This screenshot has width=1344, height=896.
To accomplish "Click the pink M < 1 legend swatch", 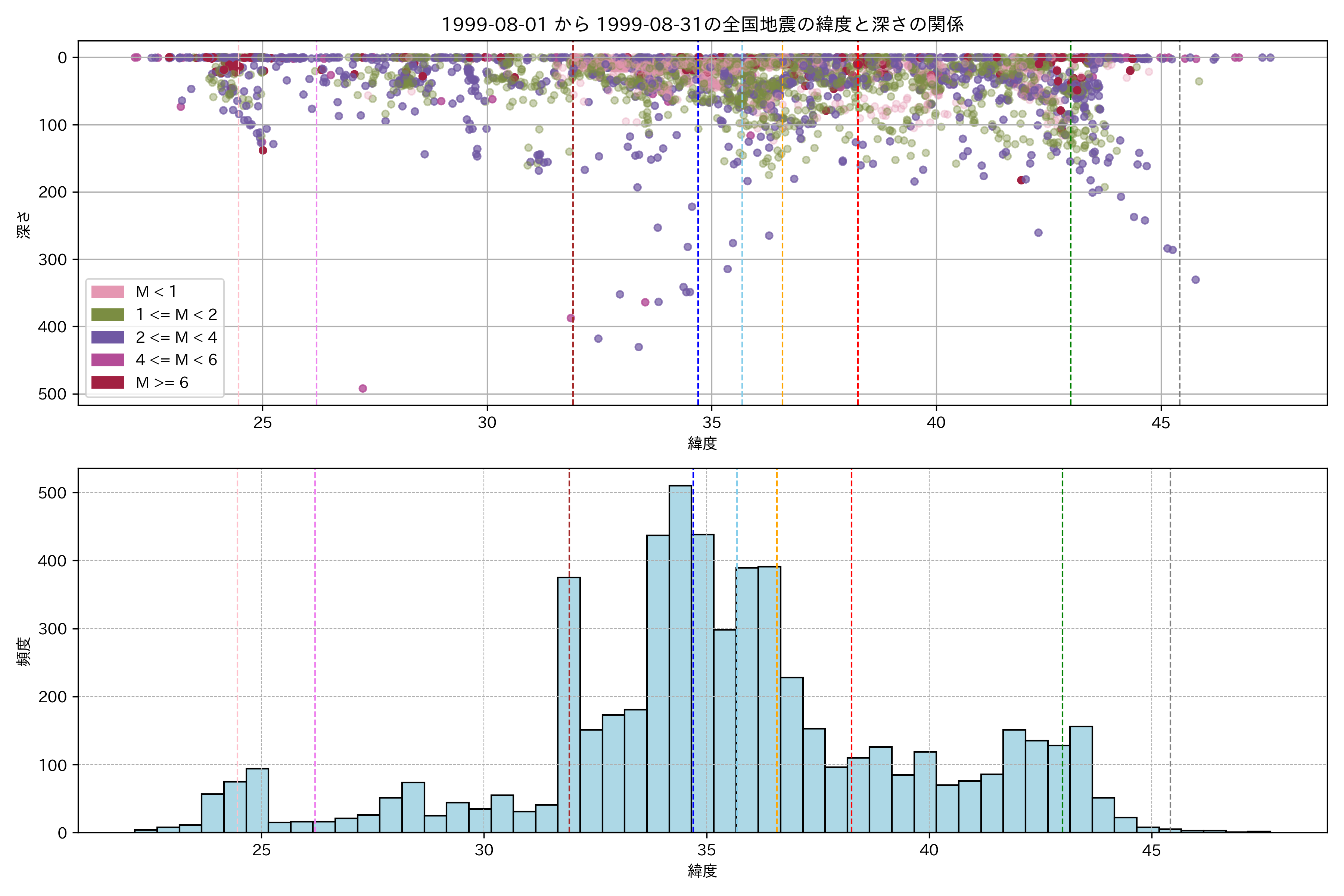I will pos(108,292).
